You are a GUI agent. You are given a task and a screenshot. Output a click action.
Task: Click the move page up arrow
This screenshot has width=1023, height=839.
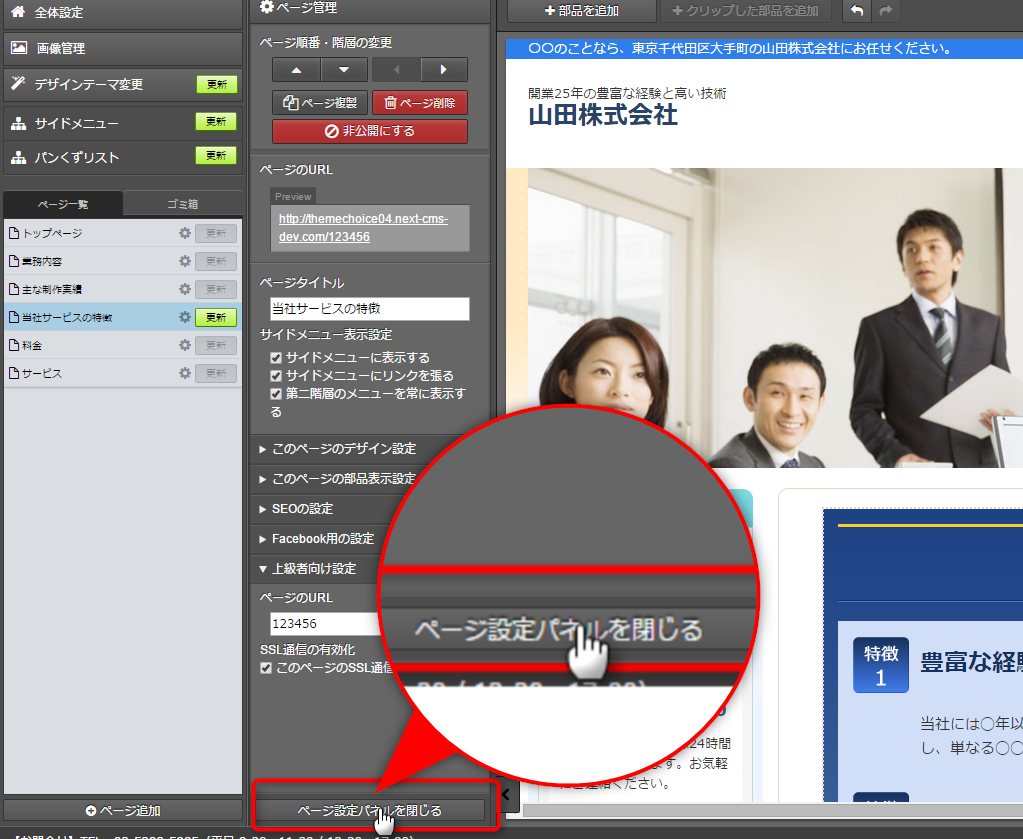click(297, 70)
